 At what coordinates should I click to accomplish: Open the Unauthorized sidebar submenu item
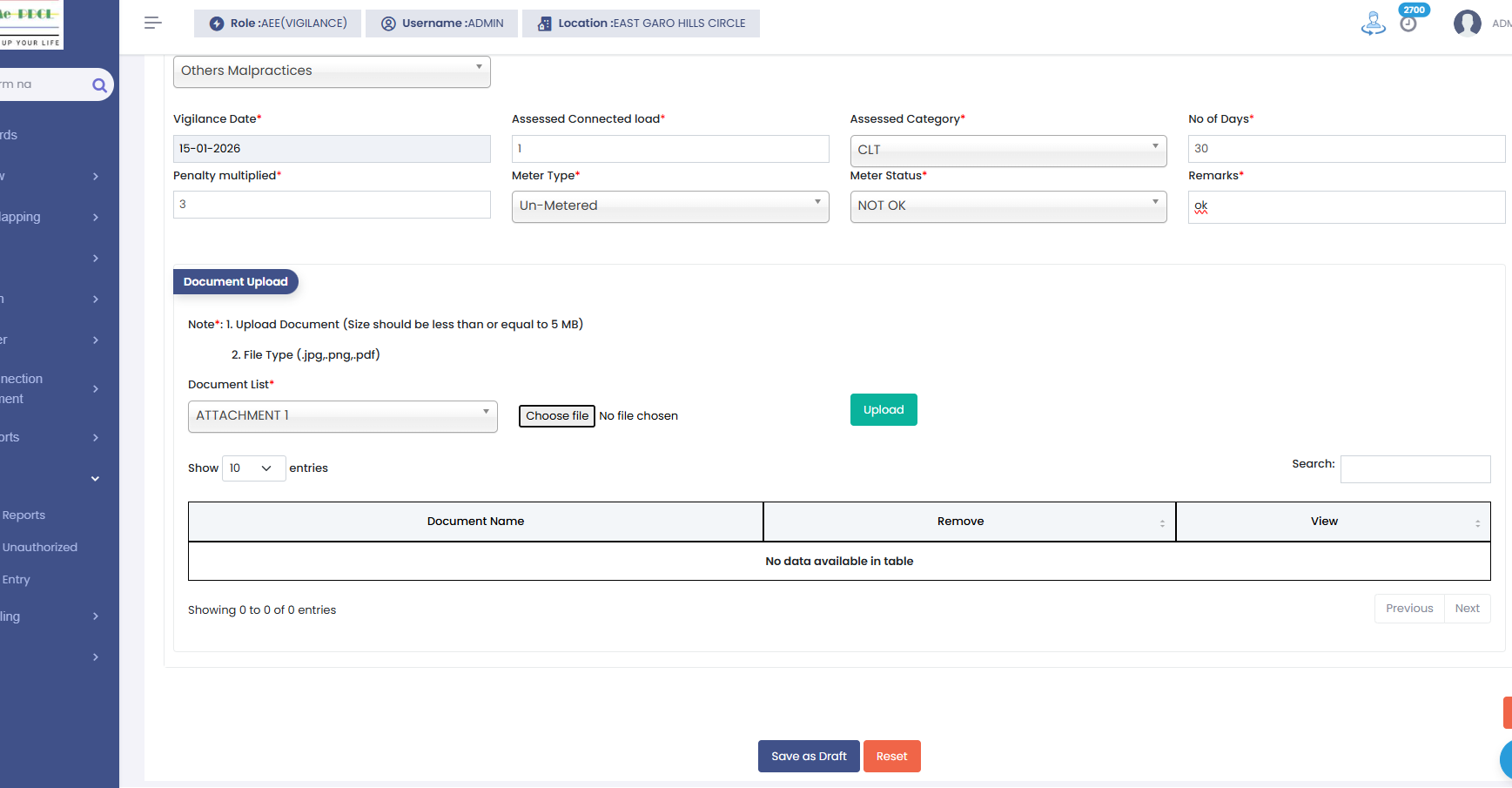click(40, 548)
